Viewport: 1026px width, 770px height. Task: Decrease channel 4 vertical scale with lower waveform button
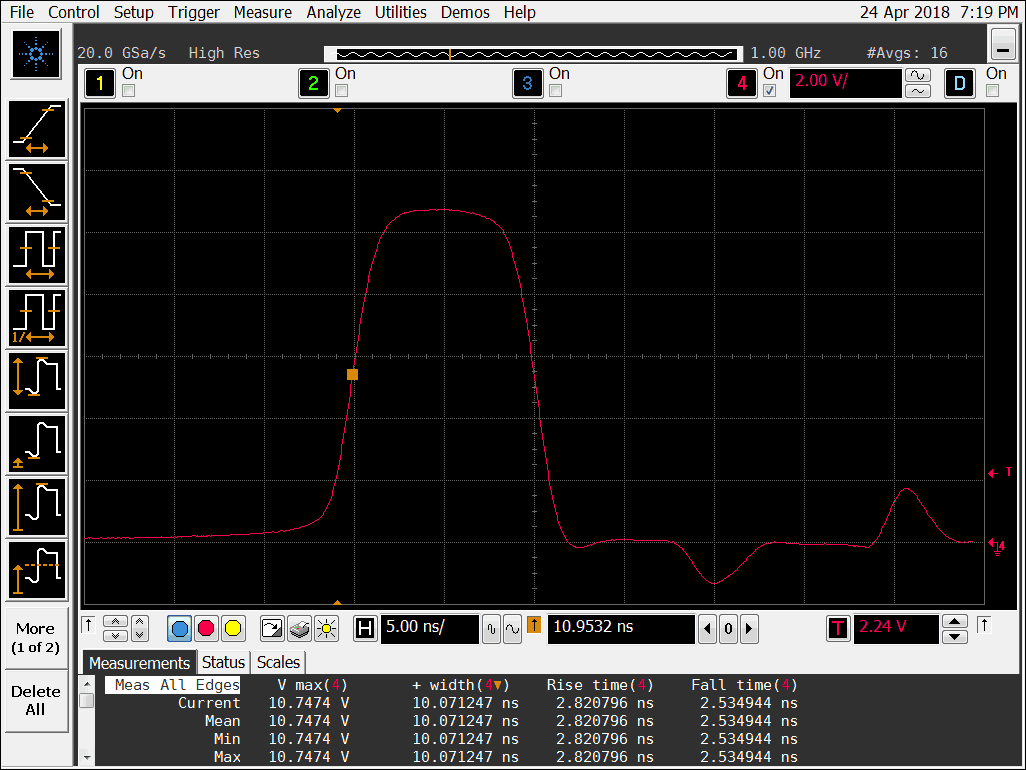(x=918, y=91)
